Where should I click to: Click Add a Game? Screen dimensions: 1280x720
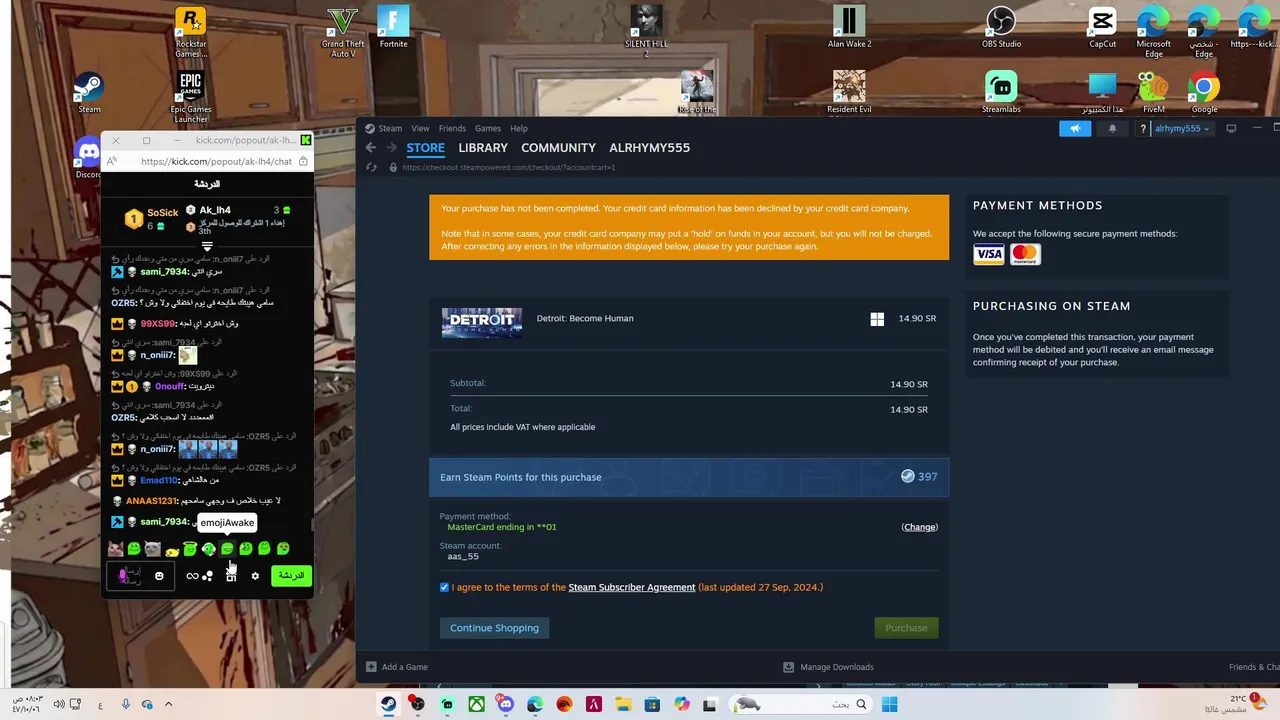click(x=397, y=667)
